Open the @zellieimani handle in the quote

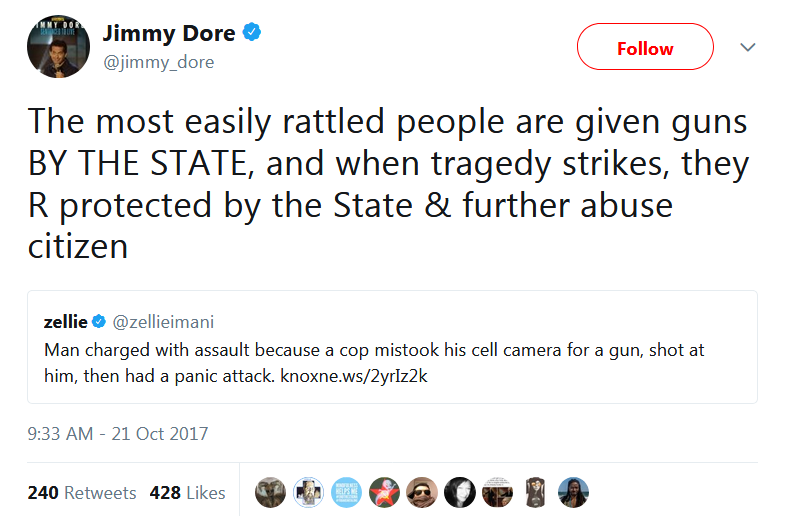coord(164,322)
